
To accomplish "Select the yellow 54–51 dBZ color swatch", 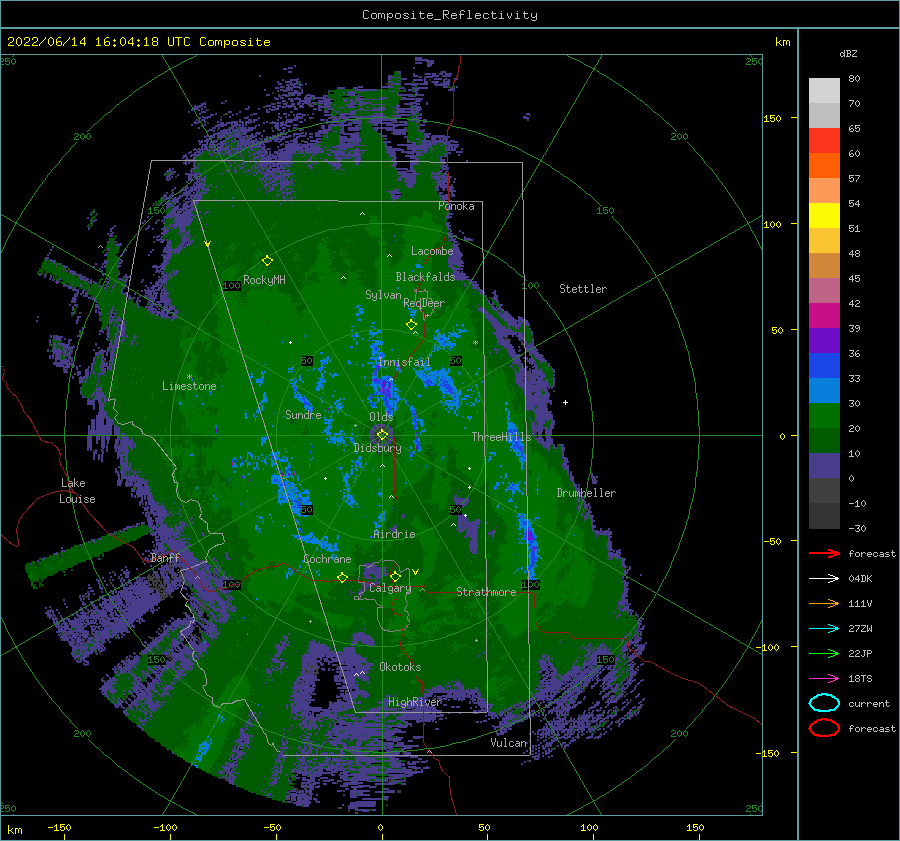I will [824, 216].
